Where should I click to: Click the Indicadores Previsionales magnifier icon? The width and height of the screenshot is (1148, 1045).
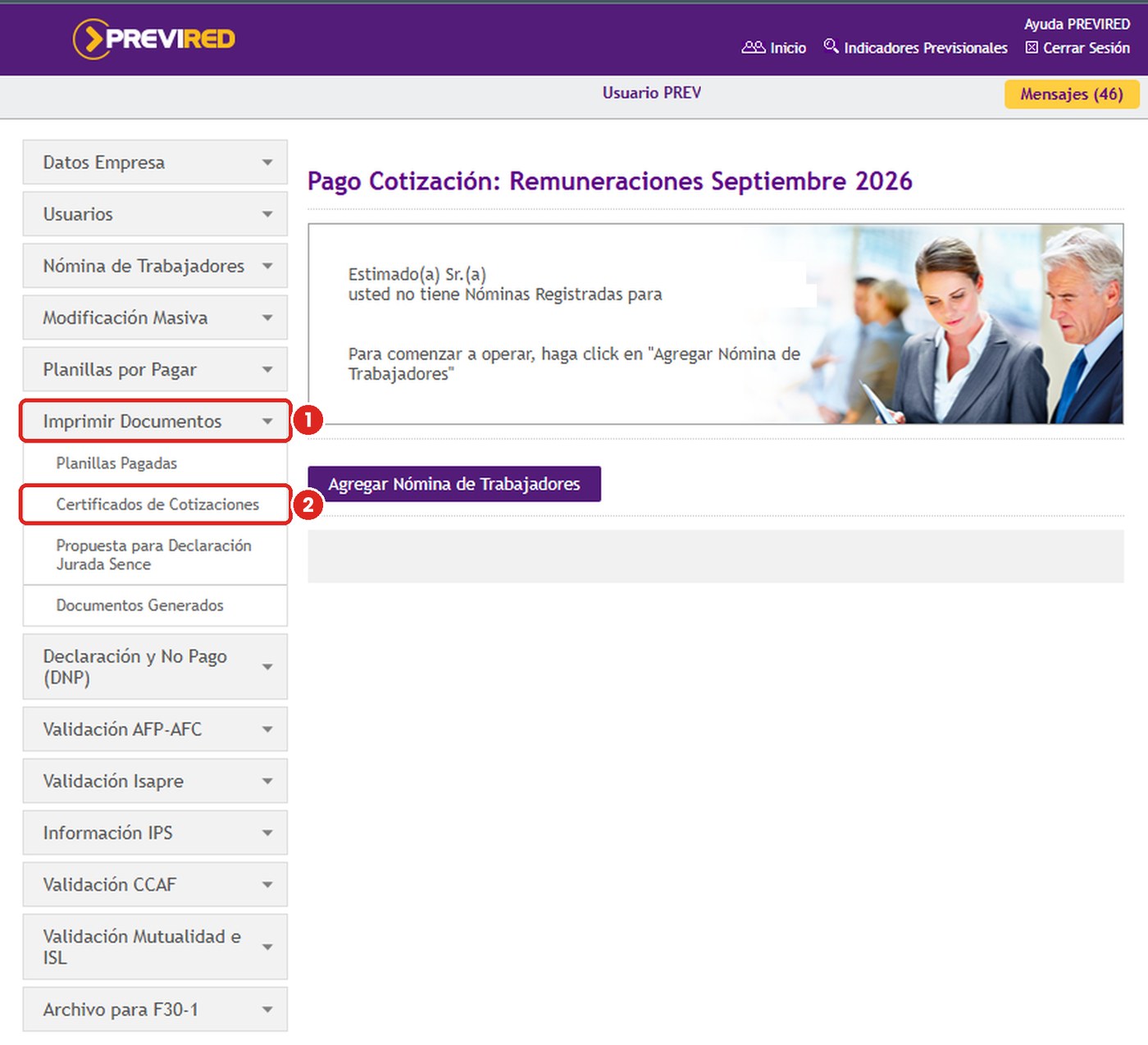pos(831,46)
